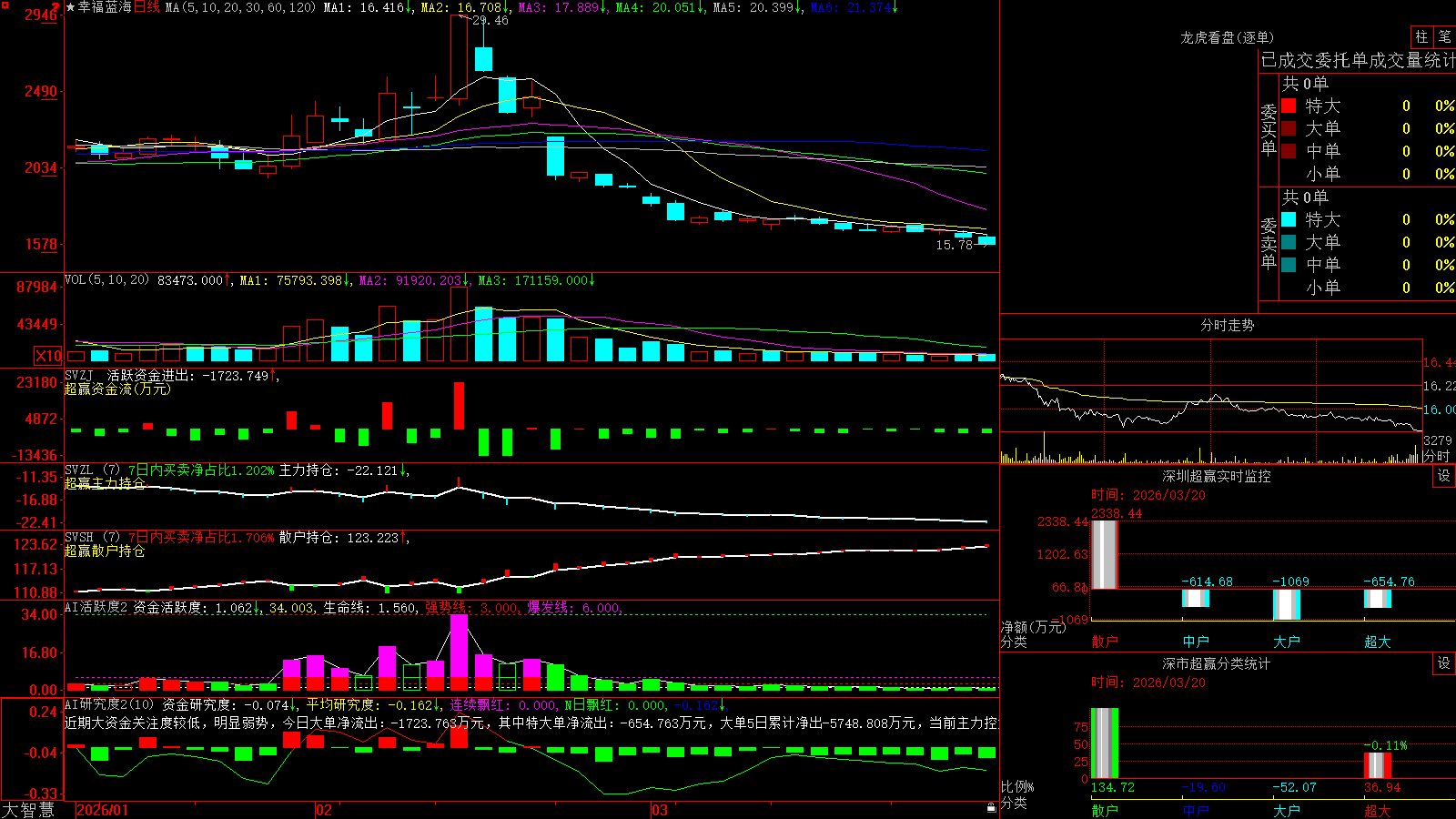The image size is (1456, 819).
Task: Click the dark red 中单 buy-order swatch
Action: point(1289,151)
